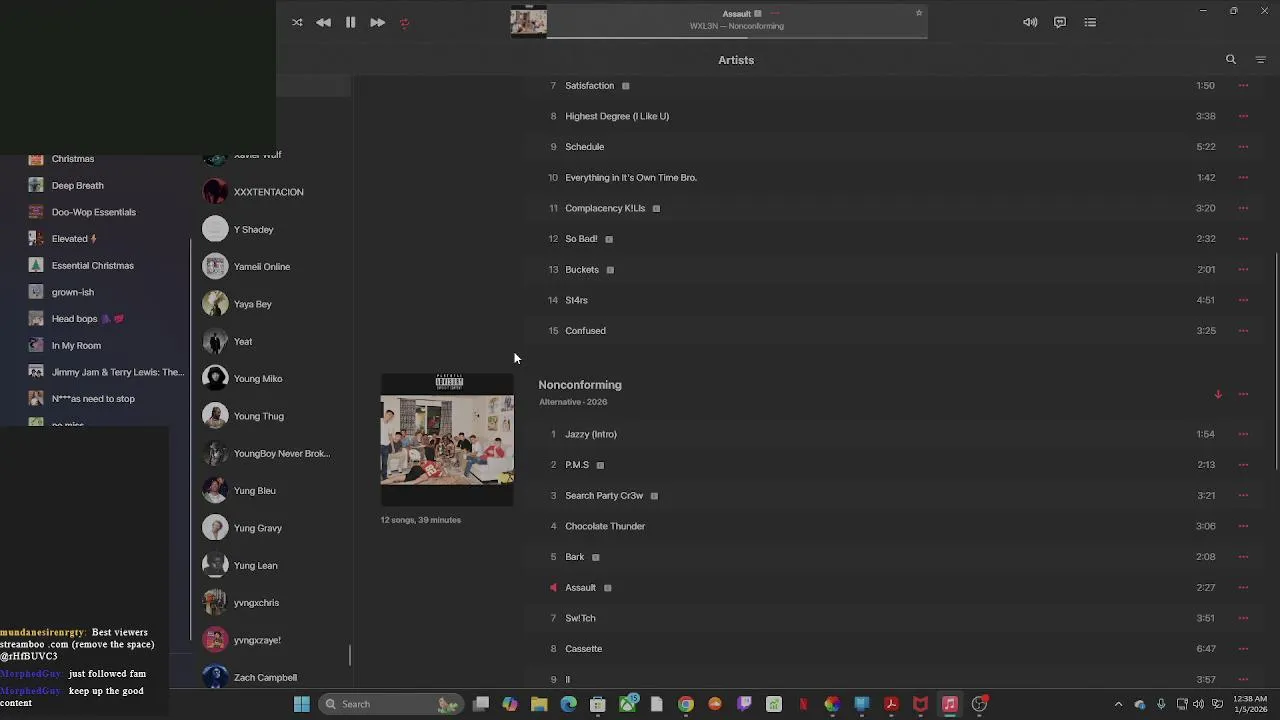Open the sort options icon
This screenshot has width=1280, height=720.
(1260, 60)
